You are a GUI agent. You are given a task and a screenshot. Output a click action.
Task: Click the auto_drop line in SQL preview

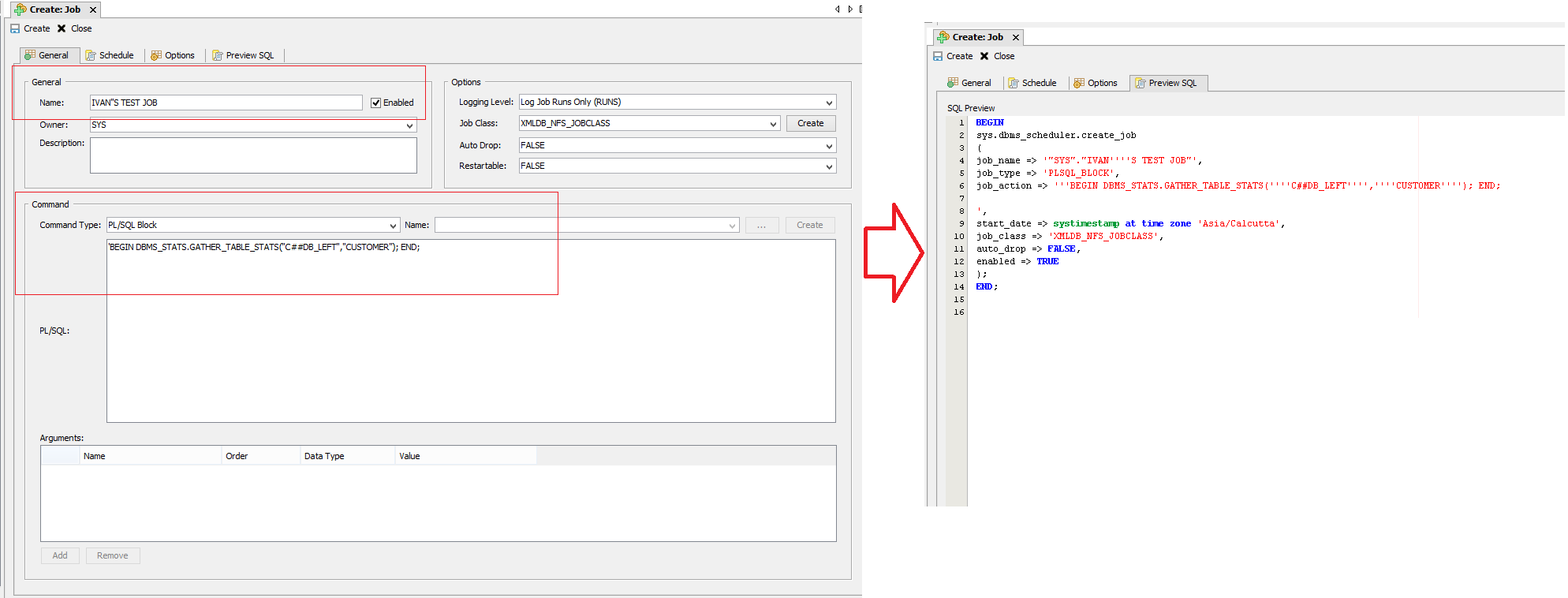click(1029, 249)
